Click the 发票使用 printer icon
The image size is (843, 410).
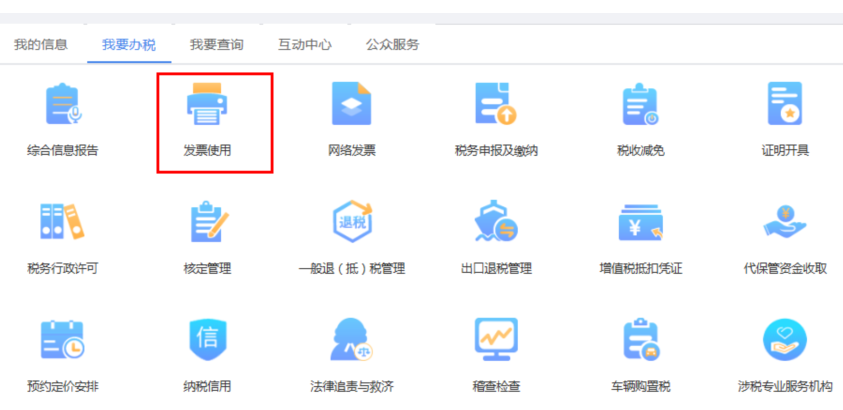[x=207, y=105]
